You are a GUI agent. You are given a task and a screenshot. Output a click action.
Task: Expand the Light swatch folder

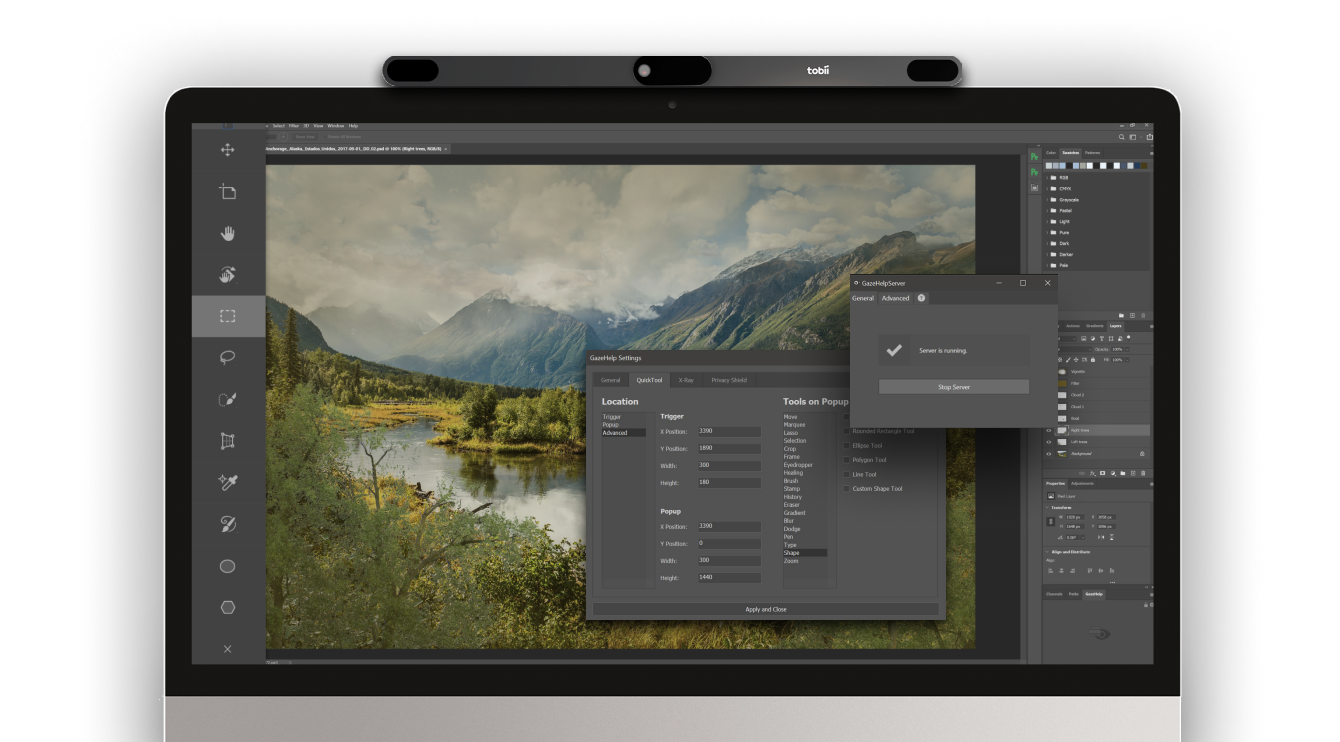click(1047, 221)
